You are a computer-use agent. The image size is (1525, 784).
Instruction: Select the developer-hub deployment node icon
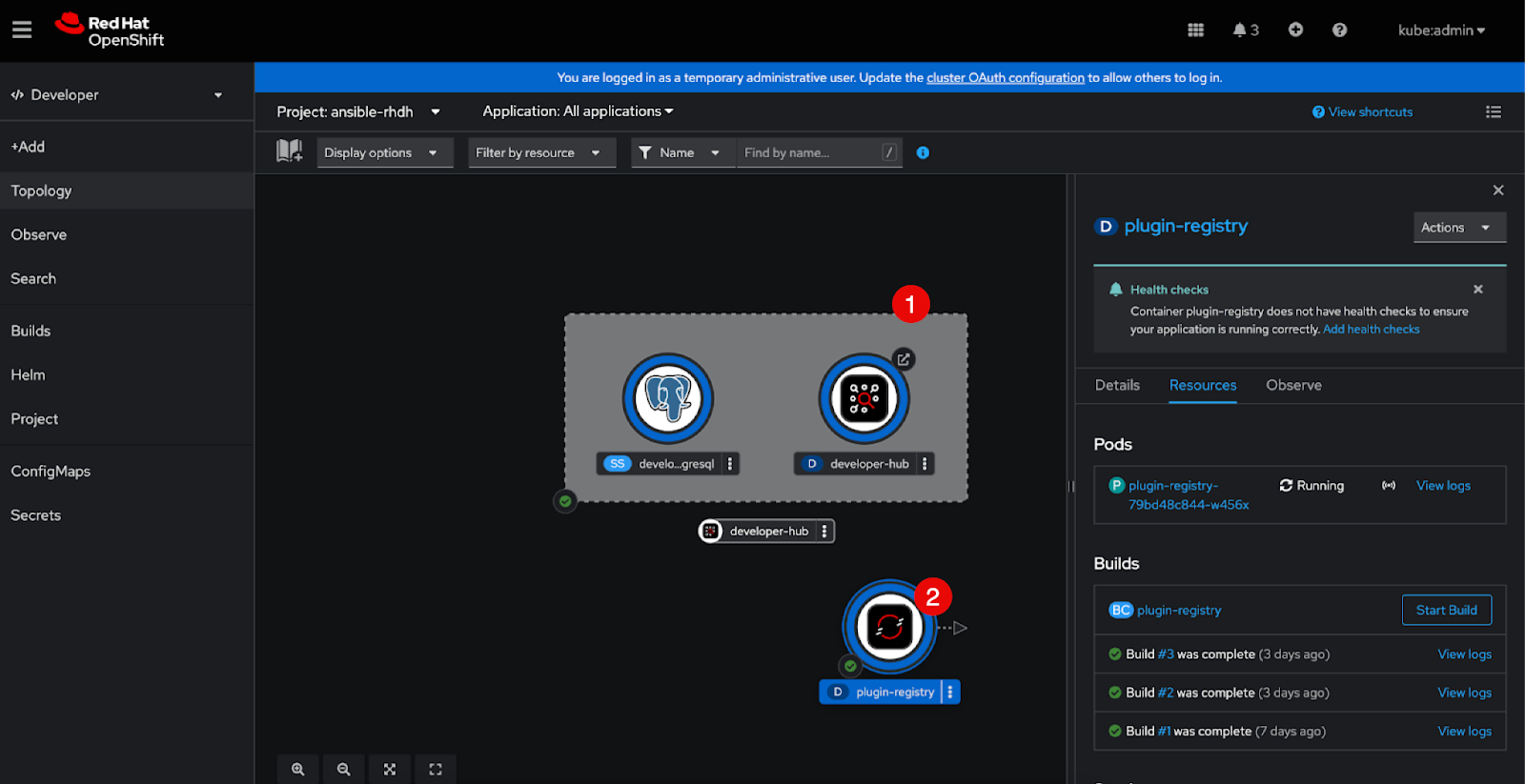(x=864, y=398)
